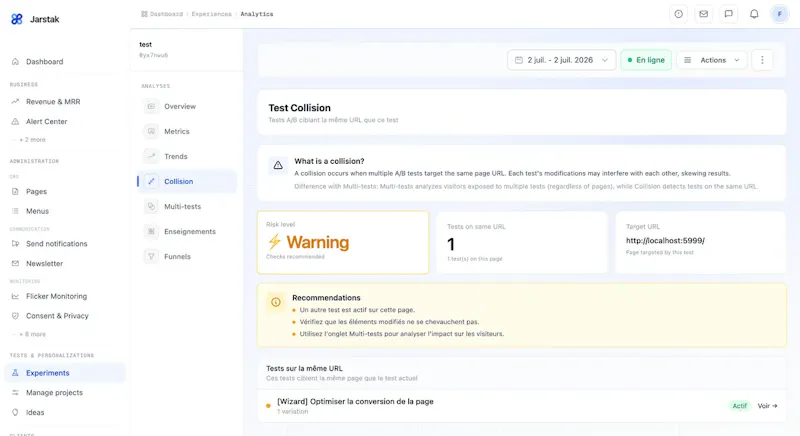Open the date range picker 2 juil. - 2 juil. 2026
This screenshot has height=436, width=800.
point(562,60)
